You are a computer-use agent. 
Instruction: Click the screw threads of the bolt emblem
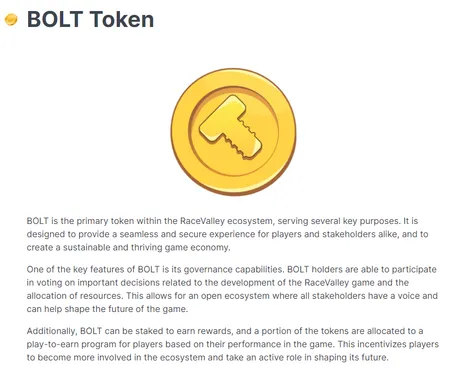[x=243, y=141]
